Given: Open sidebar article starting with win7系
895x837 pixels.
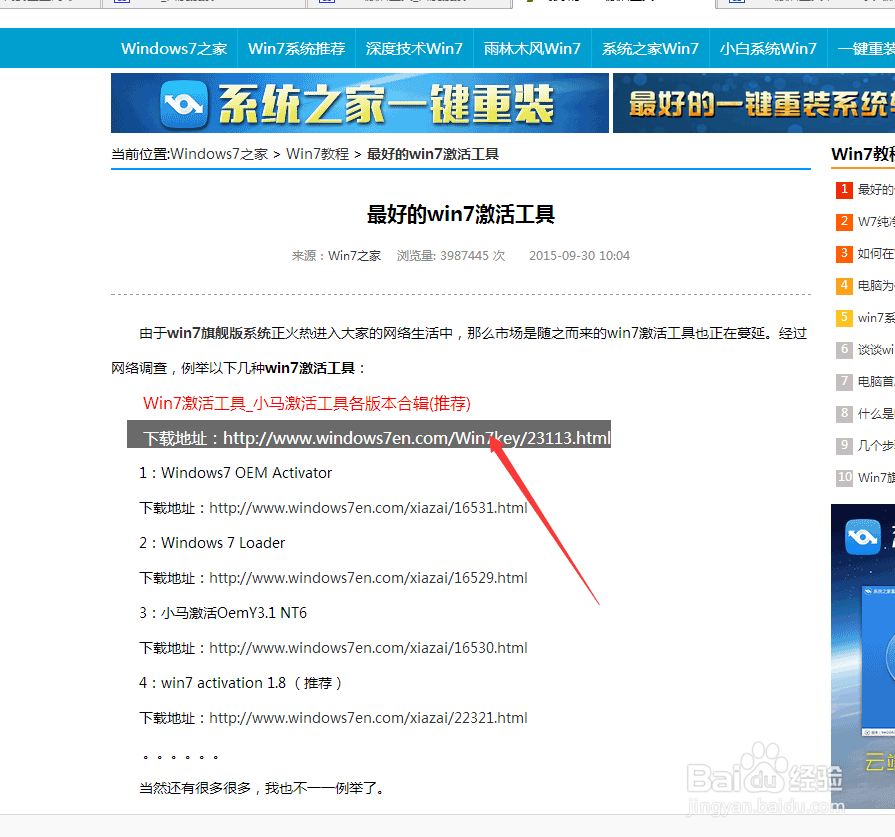Looking at the screenshot, I should click(876, 317).
